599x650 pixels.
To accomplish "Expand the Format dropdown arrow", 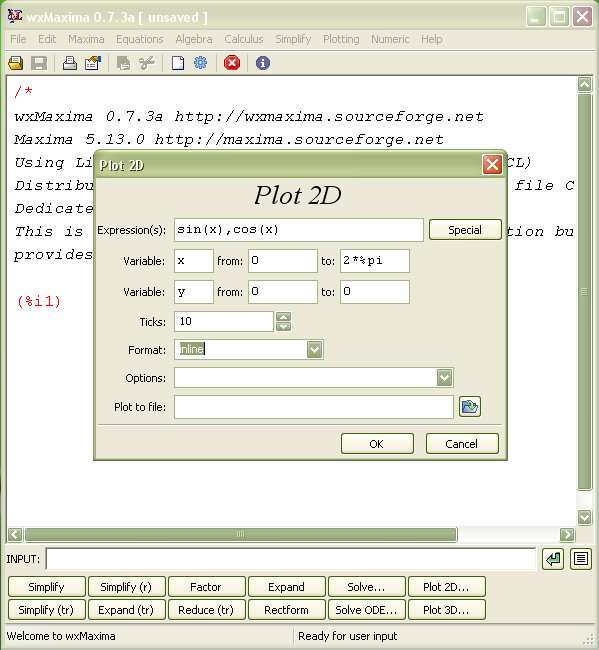I will tap(315, 349).
